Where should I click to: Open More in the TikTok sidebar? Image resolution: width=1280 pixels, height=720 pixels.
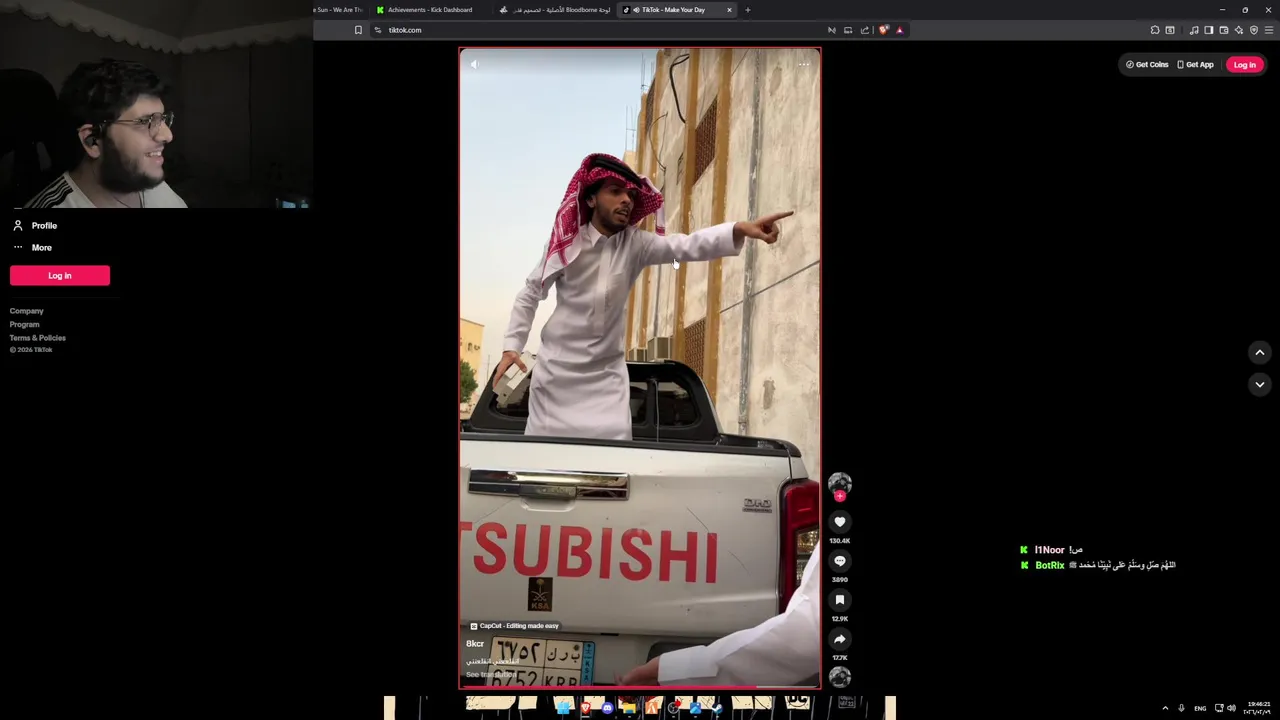click(x=32, y=248)
